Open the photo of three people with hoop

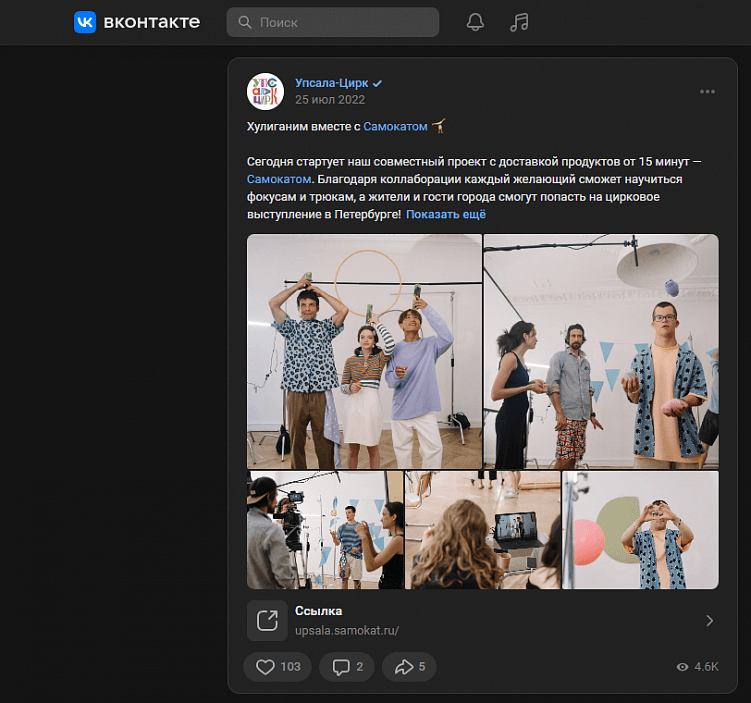[365, 351]
